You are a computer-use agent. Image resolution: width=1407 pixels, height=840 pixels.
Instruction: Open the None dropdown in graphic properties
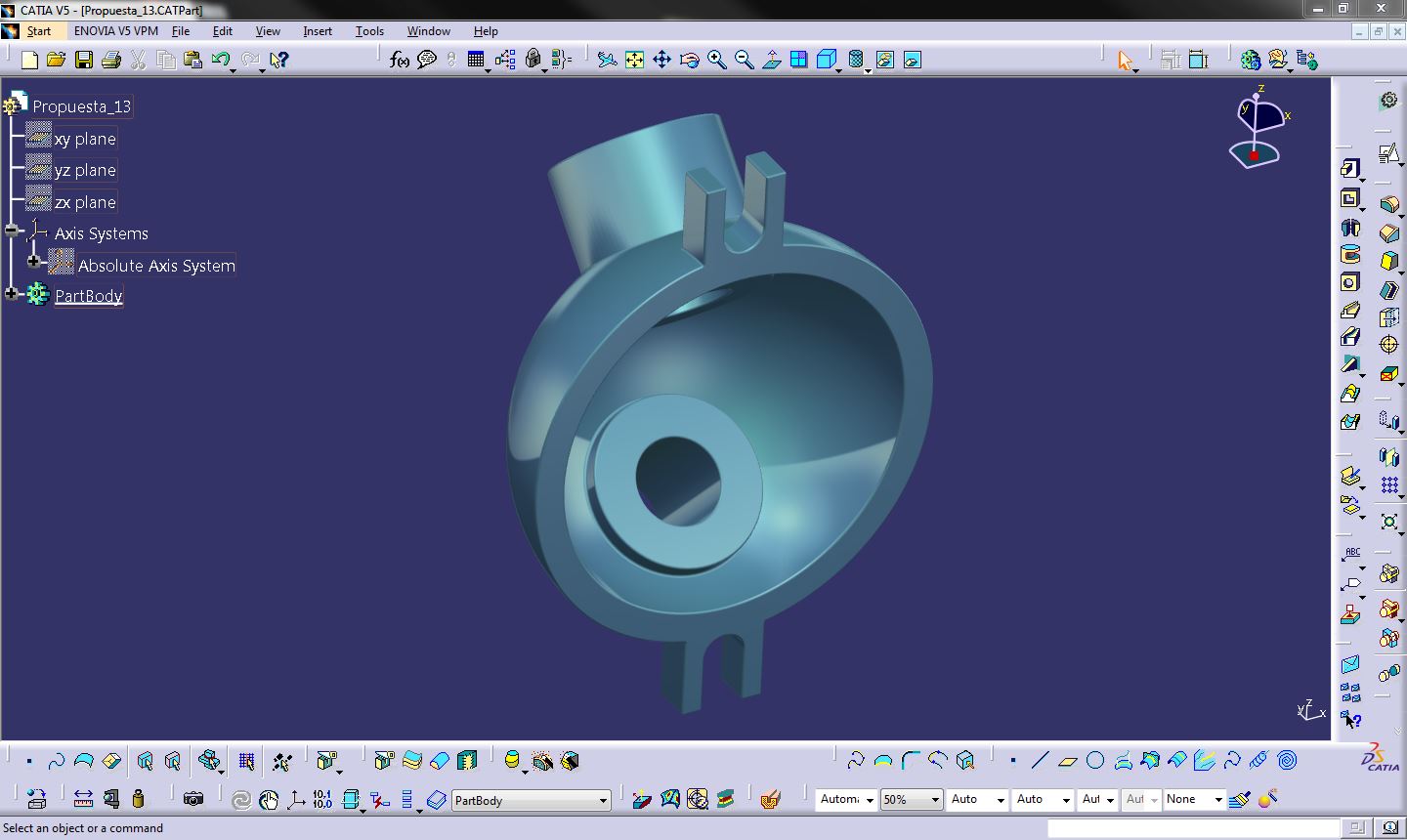coord(1194,799)
